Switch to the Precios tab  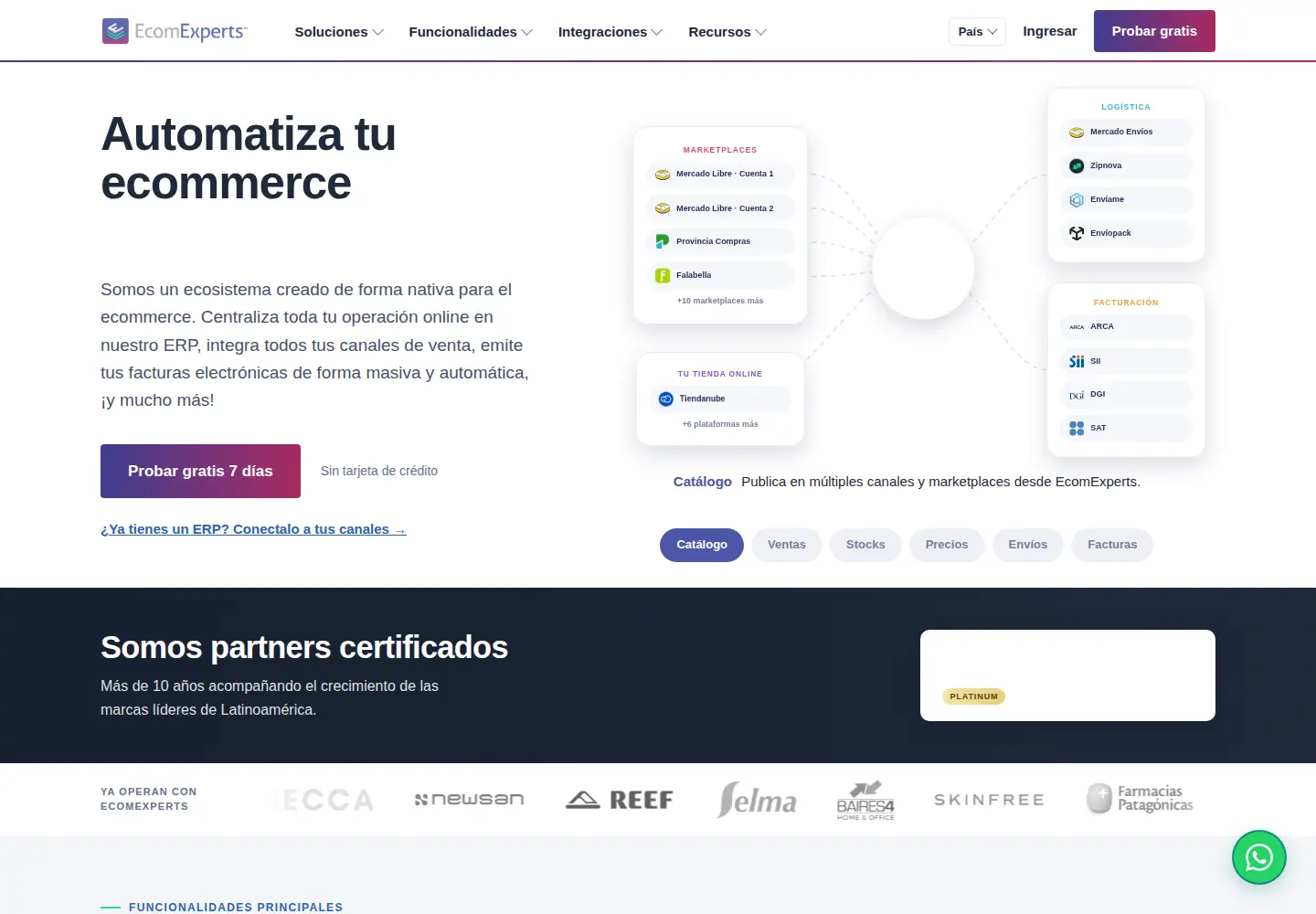pos(947,545)
